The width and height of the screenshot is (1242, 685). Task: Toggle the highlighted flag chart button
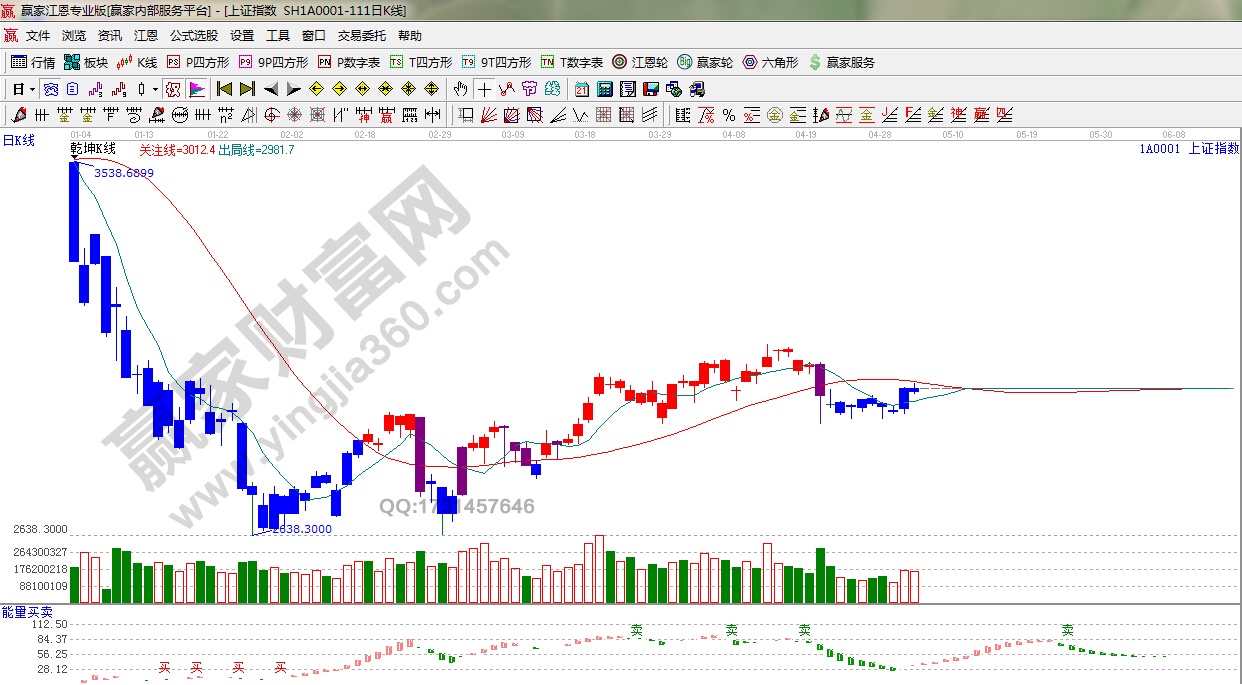(x=196, y=89)
